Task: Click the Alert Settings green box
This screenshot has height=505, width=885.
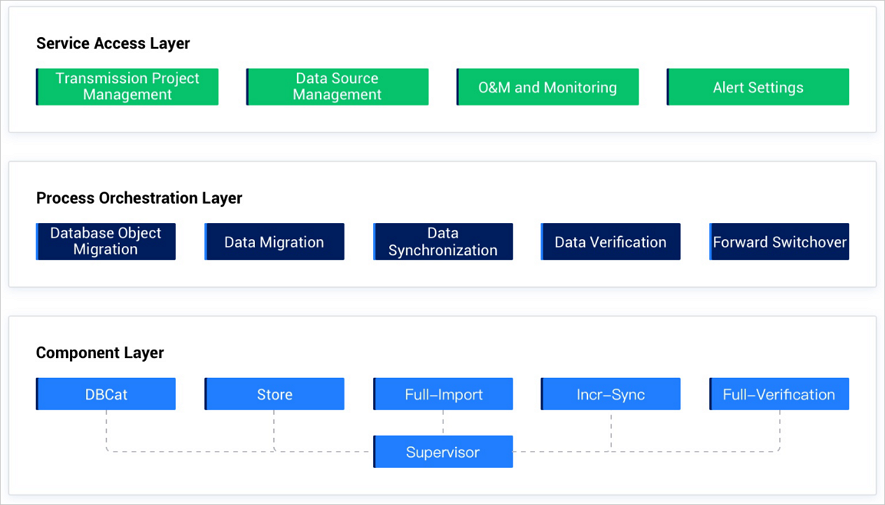Action: [758, 87]
